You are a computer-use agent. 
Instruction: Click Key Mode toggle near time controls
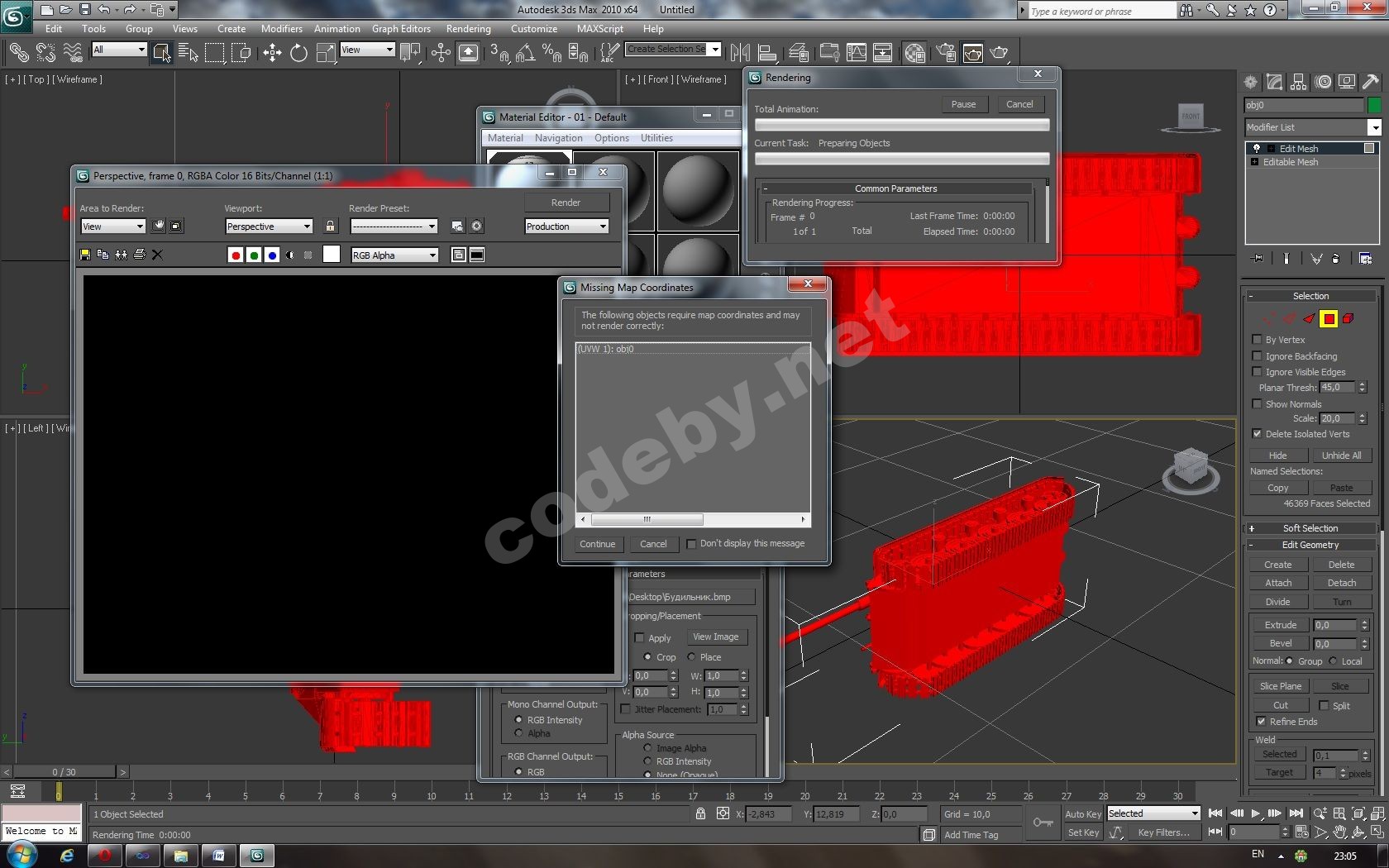[1215, 832]
